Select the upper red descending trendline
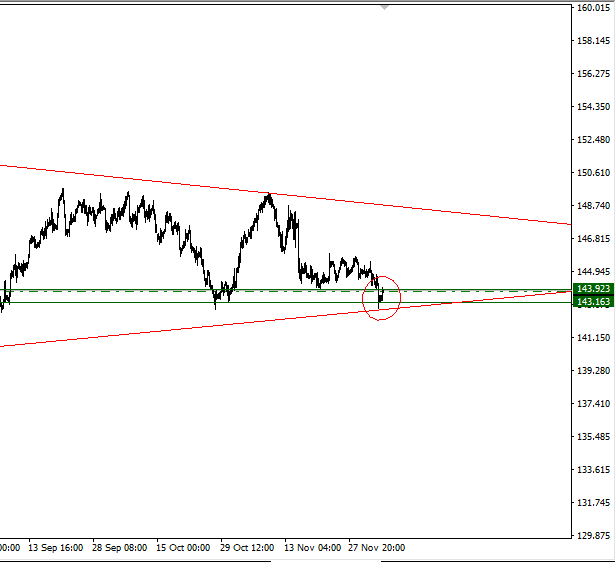This screenshot has height=562, width=615. point(286,195)
